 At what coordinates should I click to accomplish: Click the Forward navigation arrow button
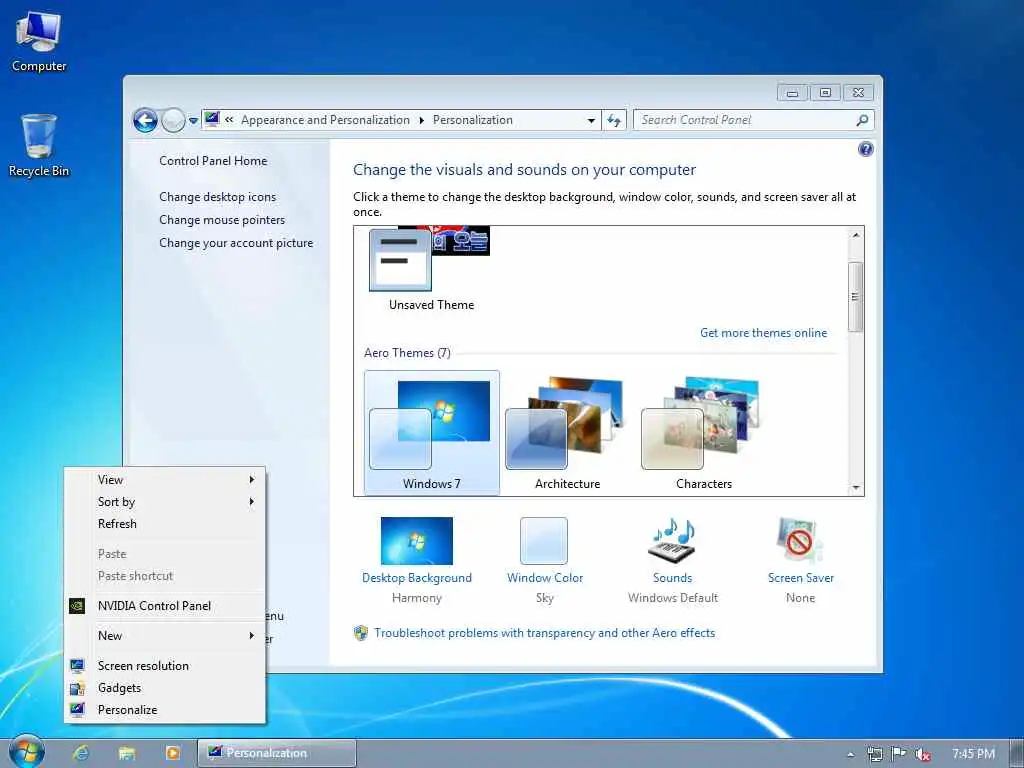pyautogui.click(x=172, y=120)
